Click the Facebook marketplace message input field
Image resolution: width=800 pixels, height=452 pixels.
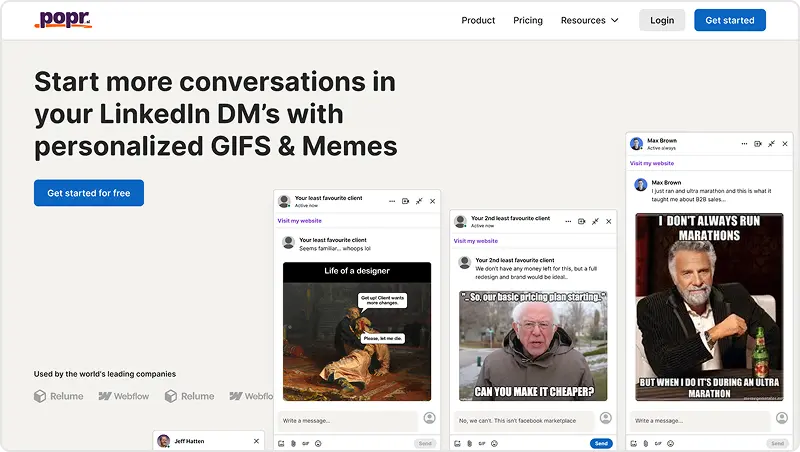(523, 420)
